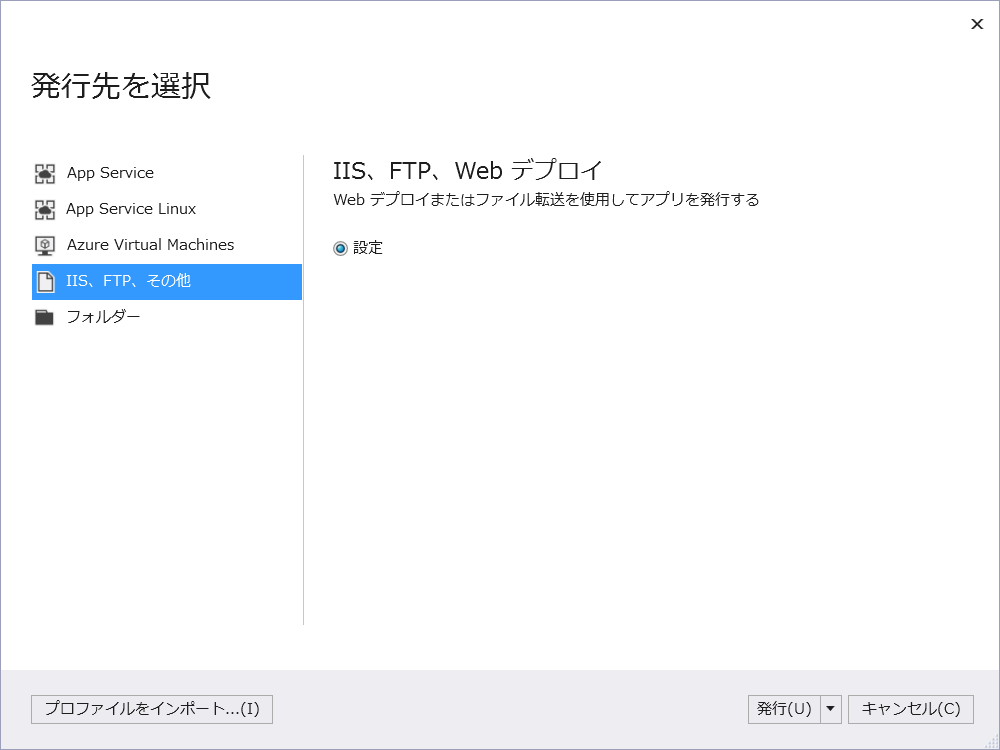Close the publish target dialog
1000x750 pixels.
976,24
